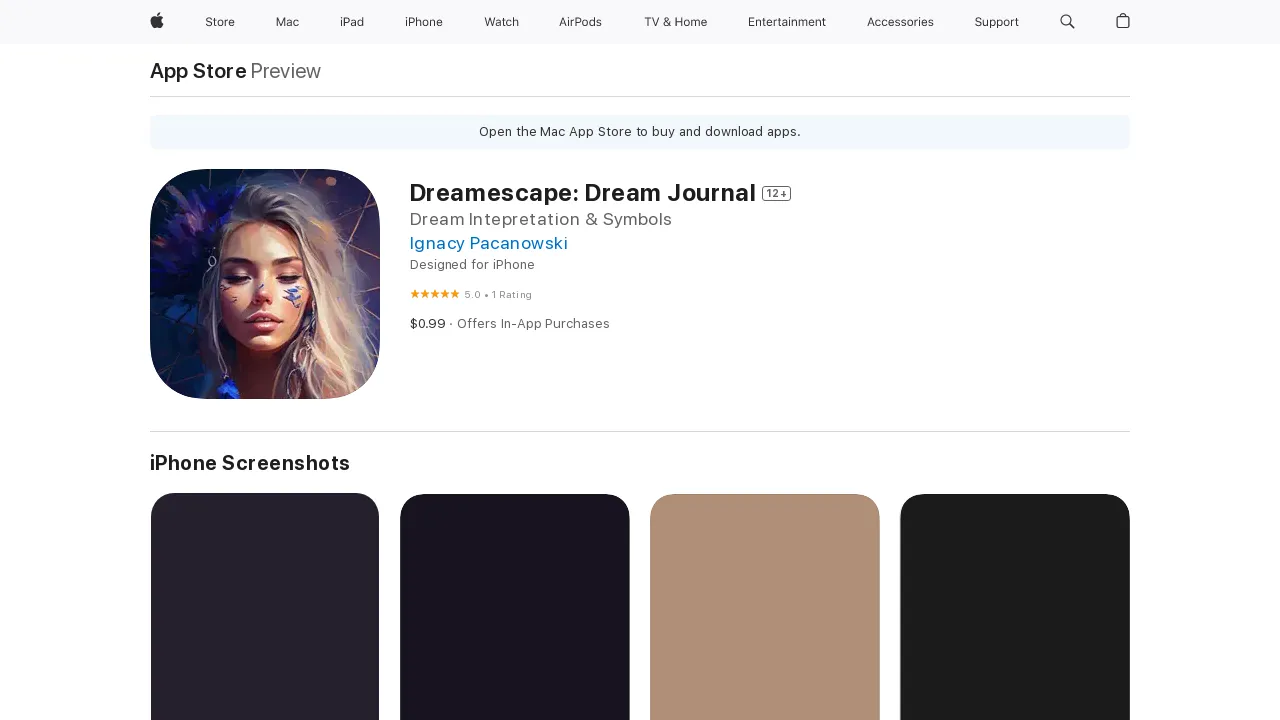Open the iPad menu item
1280x720 pixels.
coord(352,22)
